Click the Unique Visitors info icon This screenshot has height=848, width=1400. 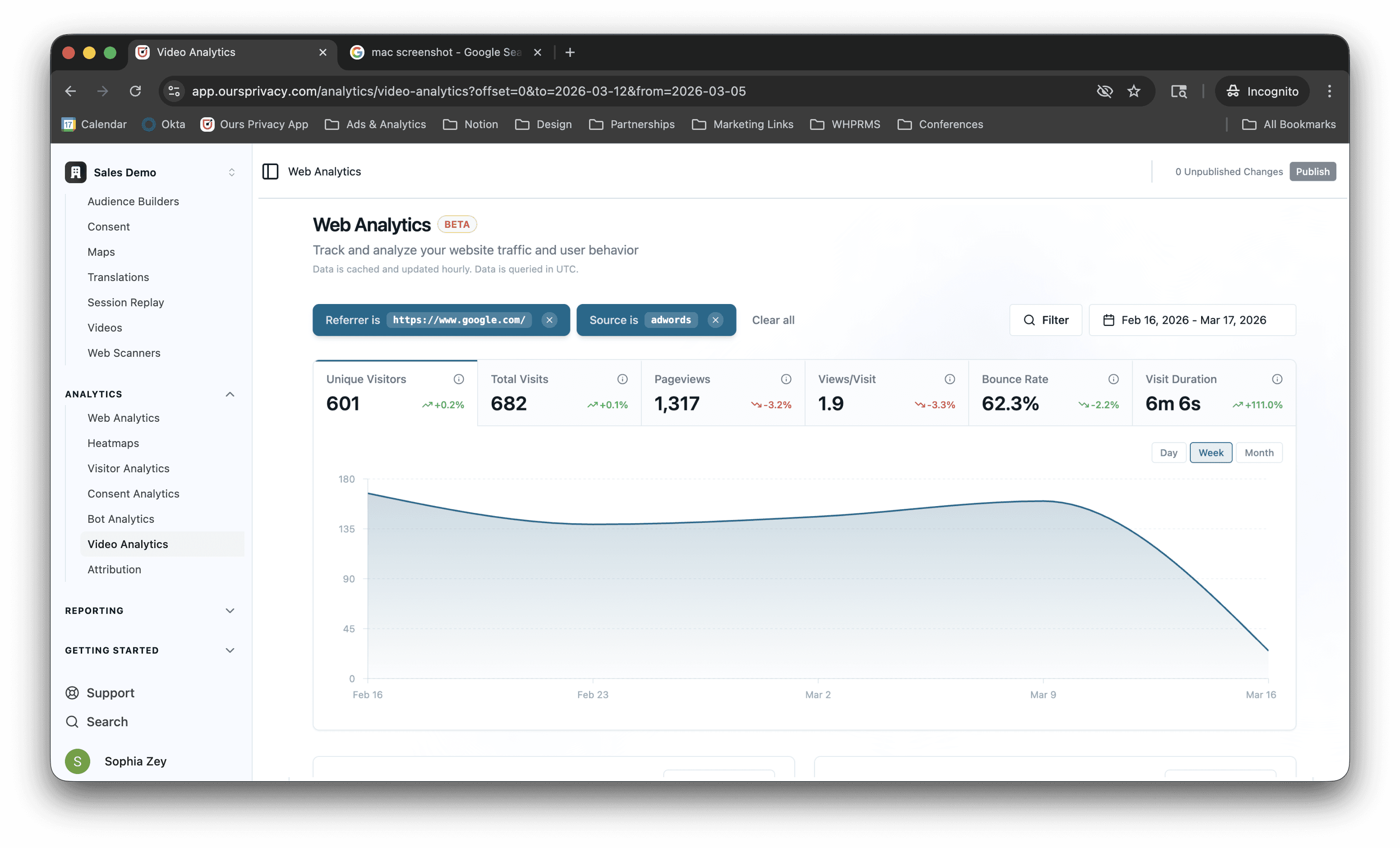pos(459,379)
